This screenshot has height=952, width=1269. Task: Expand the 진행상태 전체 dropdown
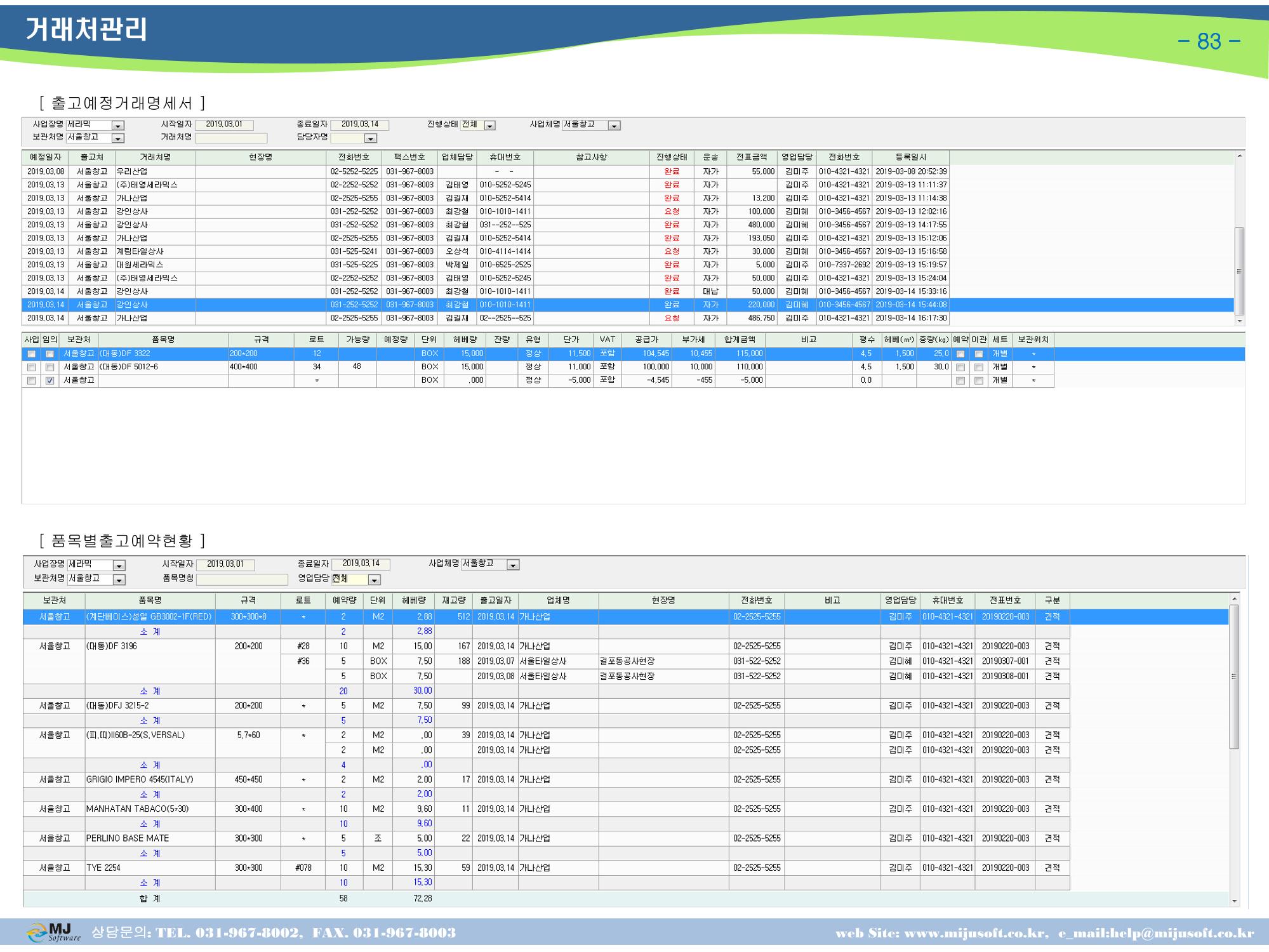(x=489, y=126)
